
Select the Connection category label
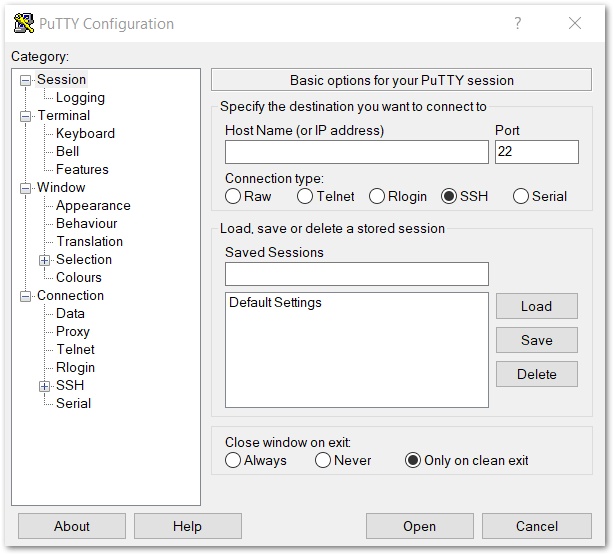click(x=70, y=296)
